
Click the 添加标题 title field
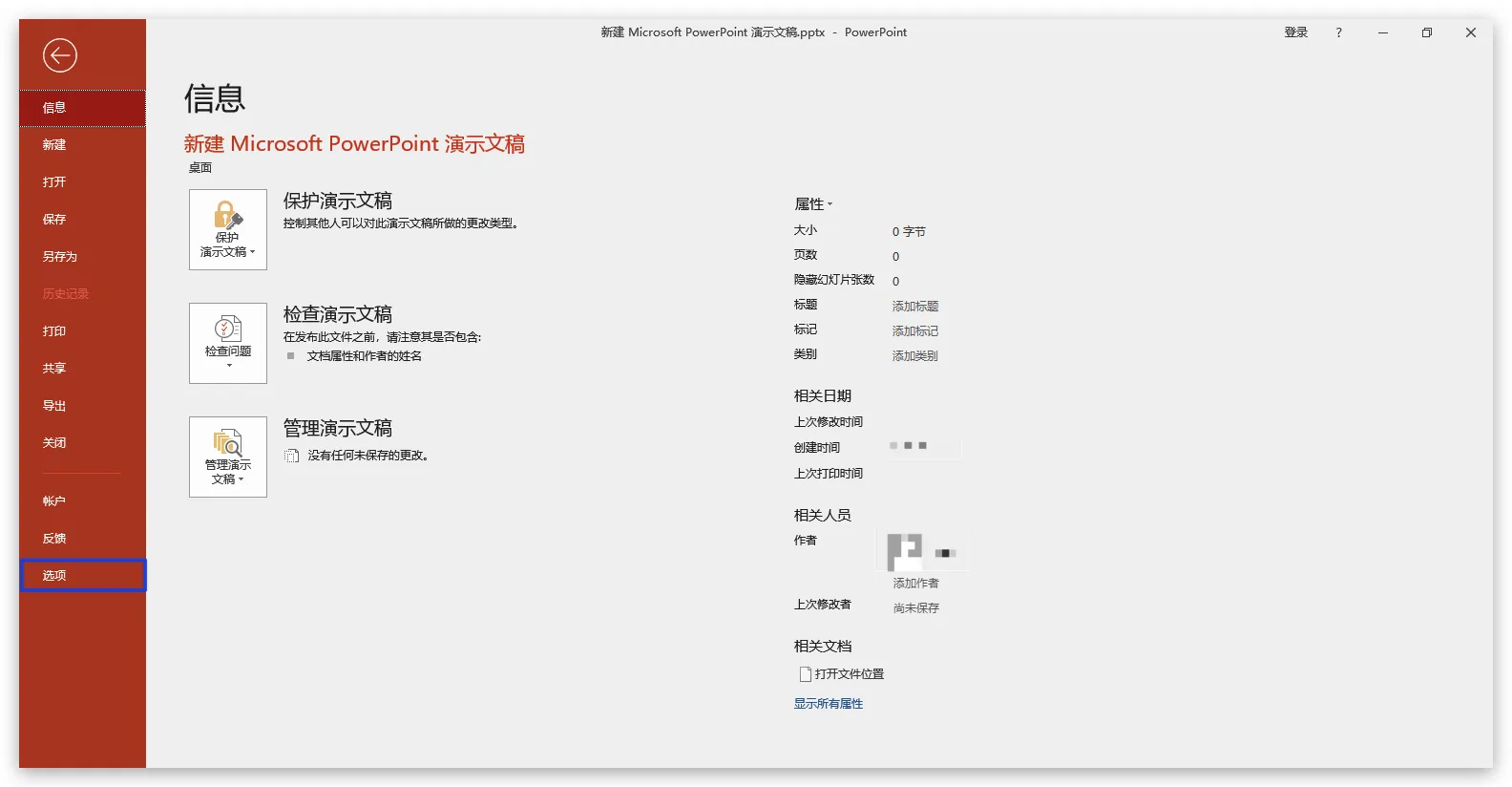(x=914, y=307)
